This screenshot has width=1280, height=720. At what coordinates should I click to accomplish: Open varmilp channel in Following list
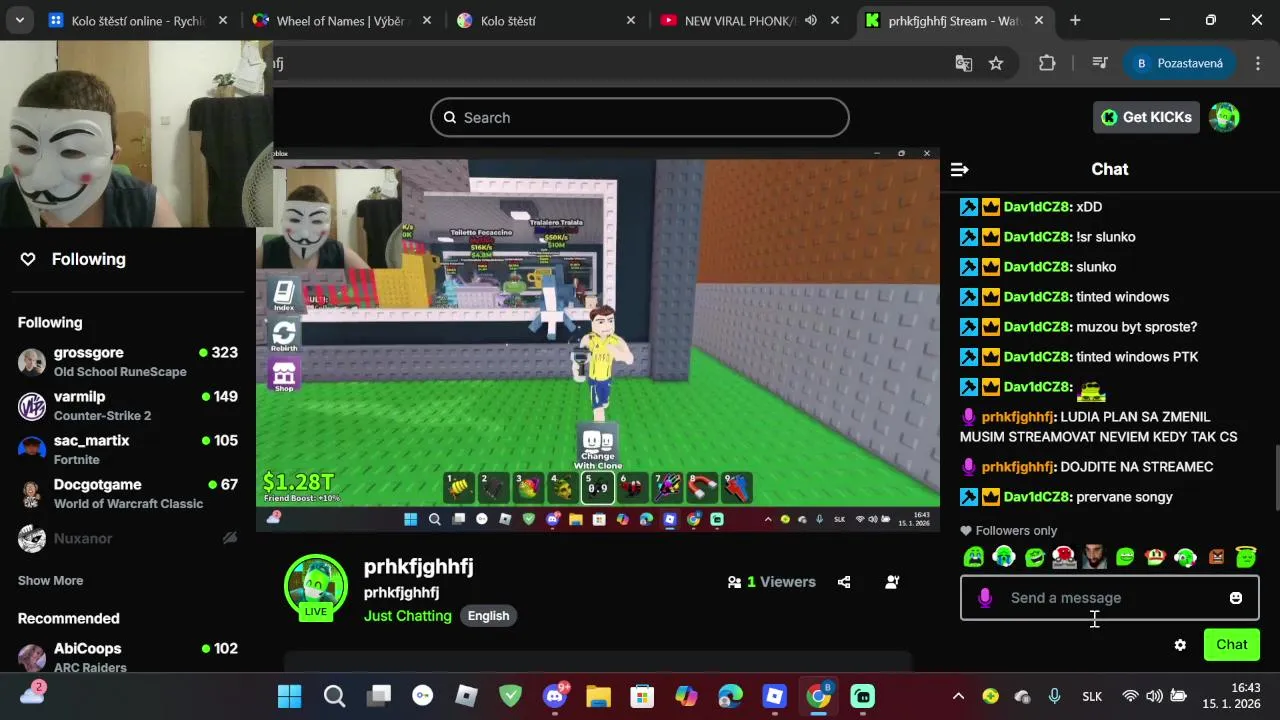[x=128, y=406]
